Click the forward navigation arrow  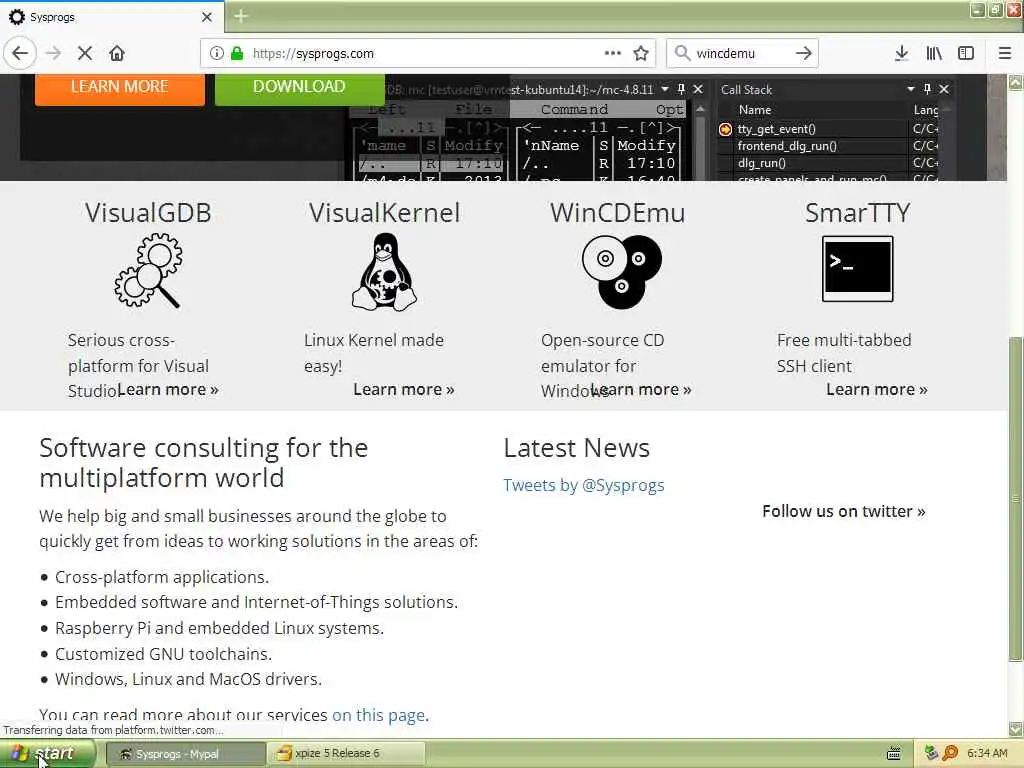pyautogui.click(x=54, y=53)
